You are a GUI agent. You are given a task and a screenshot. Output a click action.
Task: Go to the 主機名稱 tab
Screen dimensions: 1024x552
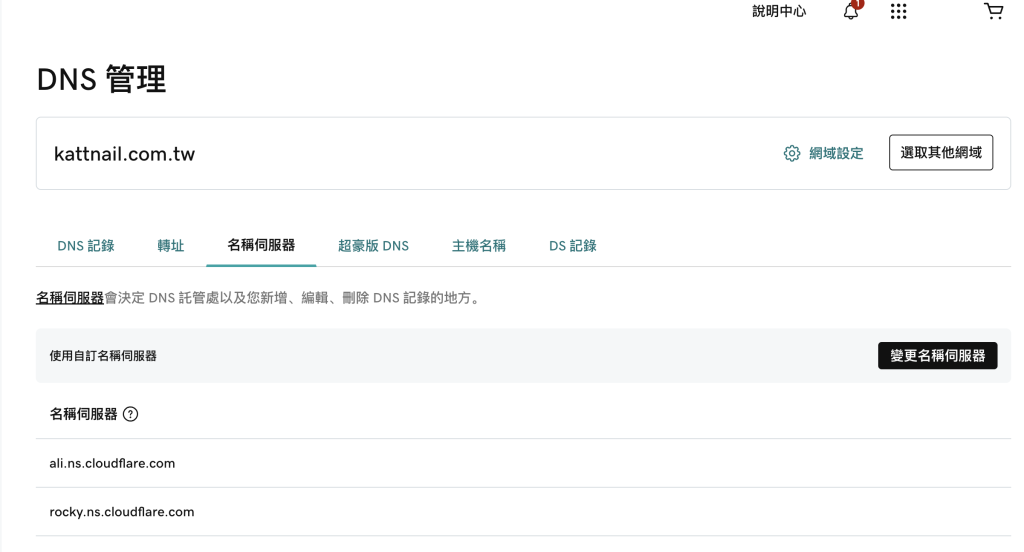(x=479, y=246)
